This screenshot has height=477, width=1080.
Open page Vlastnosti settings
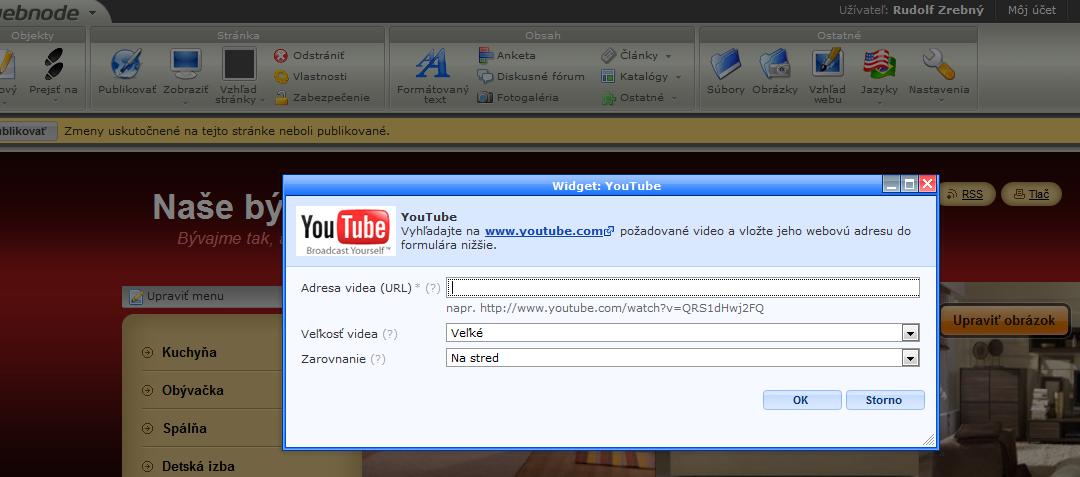point(311,76)
